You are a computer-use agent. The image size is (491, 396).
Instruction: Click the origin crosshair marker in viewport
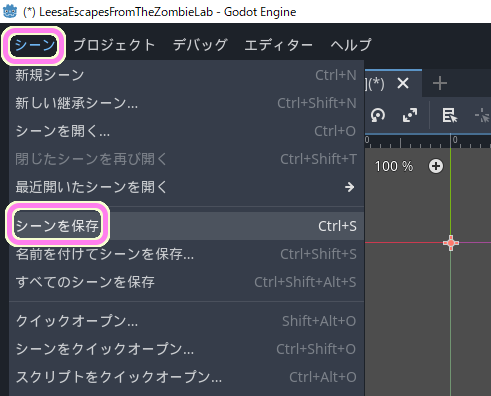click(x=451, y=243)
